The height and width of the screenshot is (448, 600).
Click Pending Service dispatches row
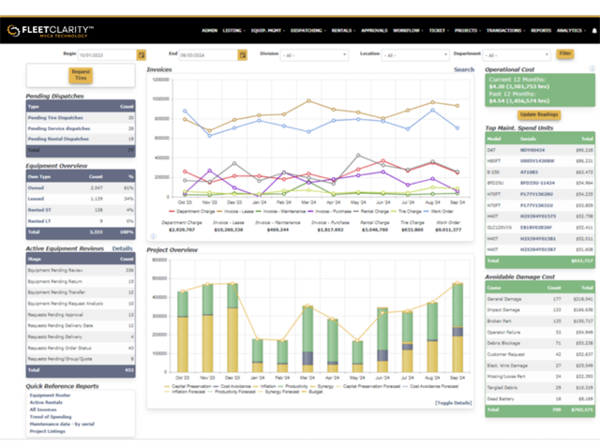[x=80, y=129]
